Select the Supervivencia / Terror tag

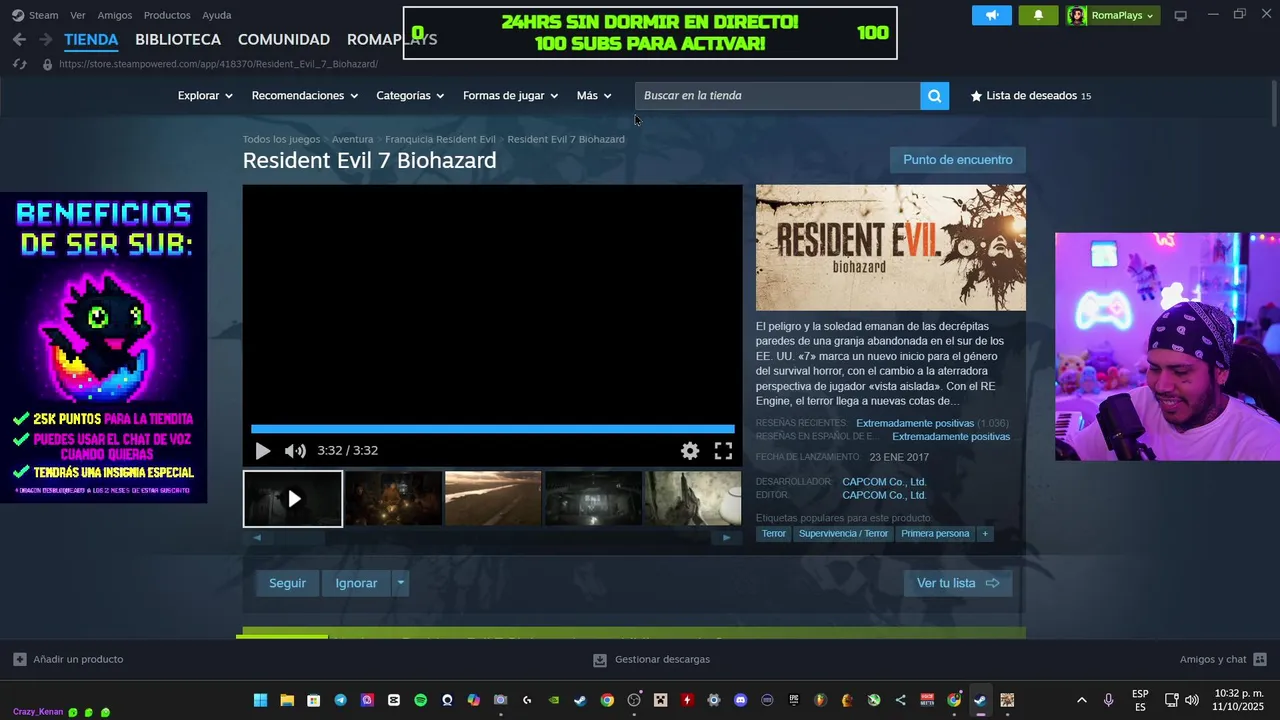click(843, 534)
